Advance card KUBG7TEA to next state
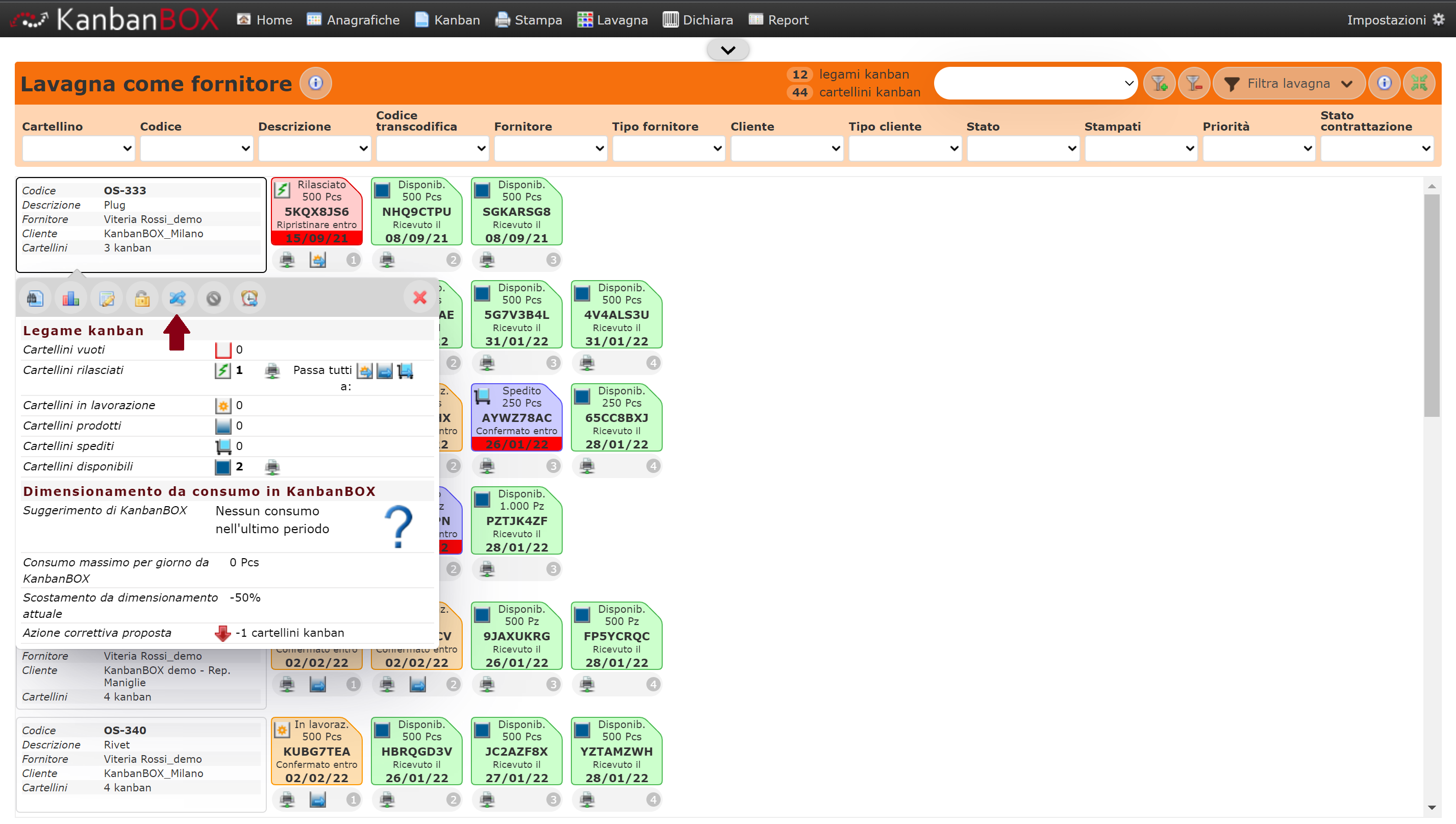 click(318, 800)
